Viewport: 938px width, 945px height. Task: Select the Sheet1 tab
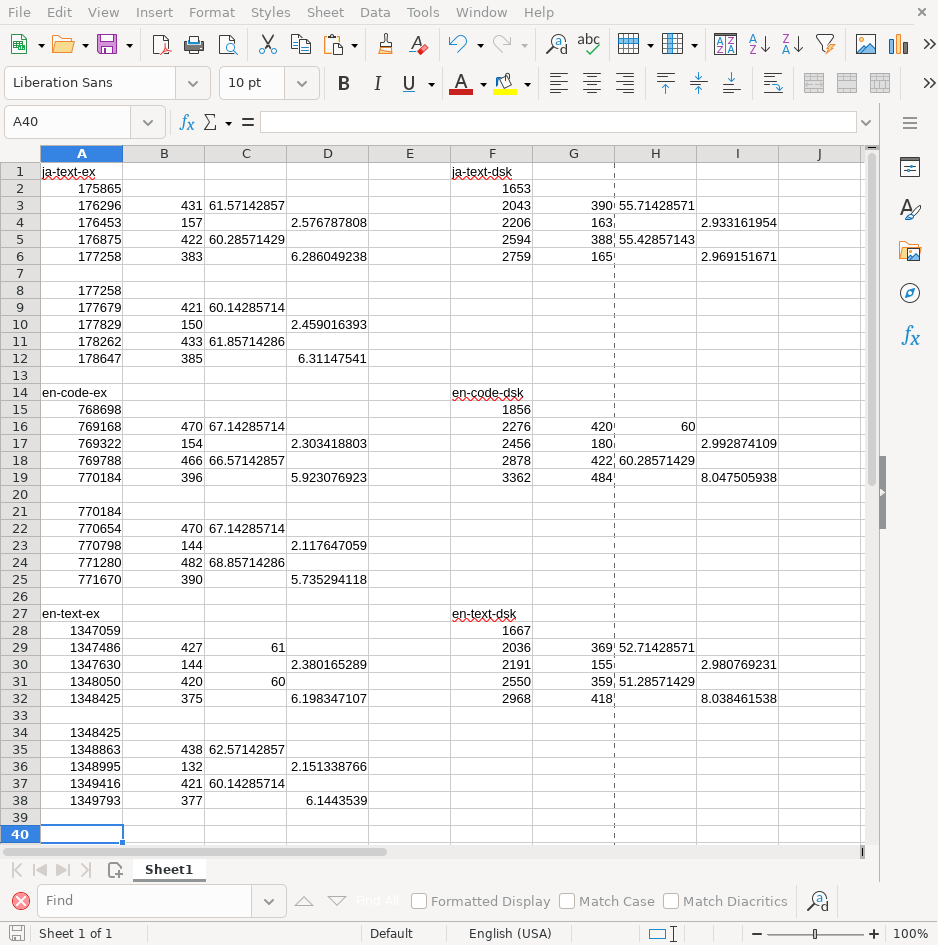[169, 870]
